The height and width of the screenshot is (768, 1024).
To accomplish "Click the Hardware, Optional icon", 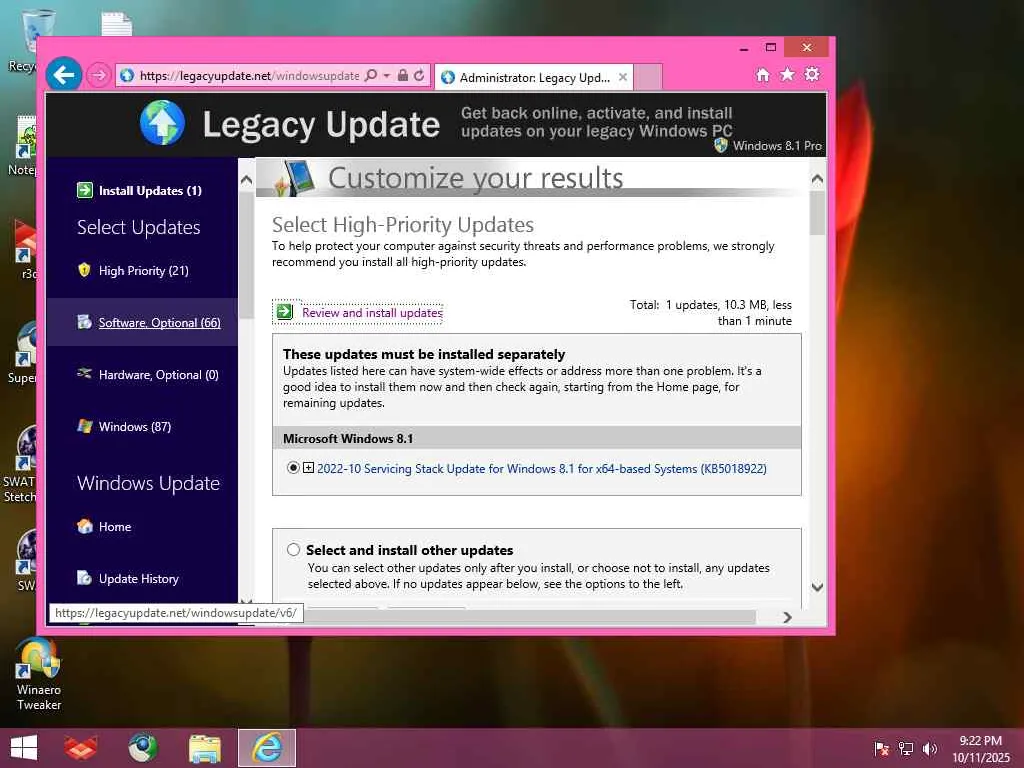I will [84, 373].
